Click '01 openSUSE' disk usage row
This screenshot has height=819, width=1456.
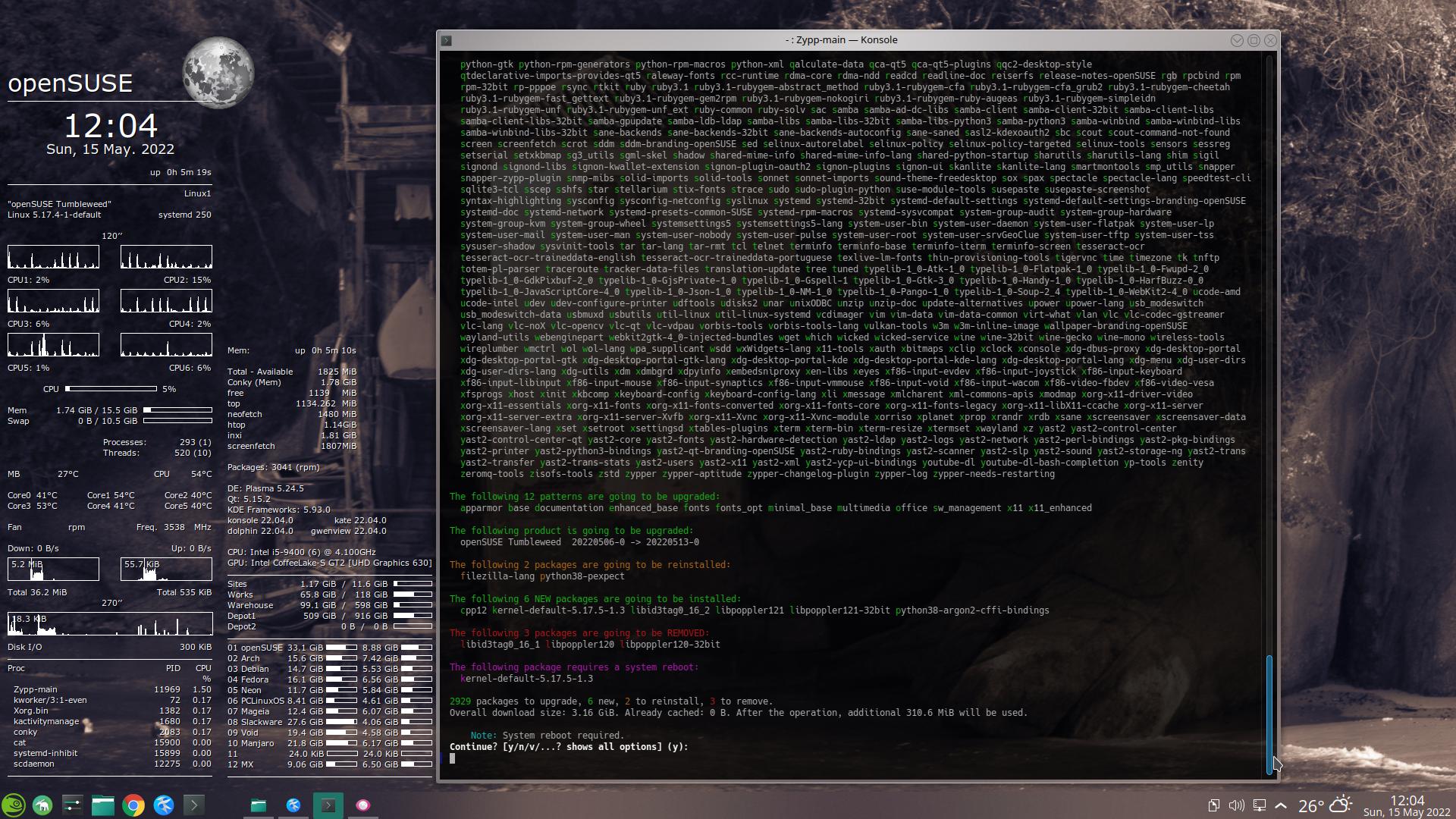tap(330, 648)
